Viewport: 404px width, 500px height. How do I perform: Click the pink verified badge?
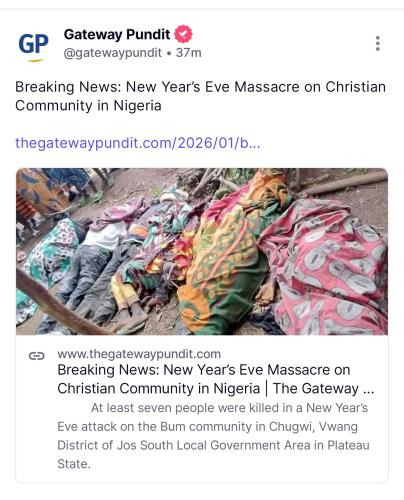183,34
